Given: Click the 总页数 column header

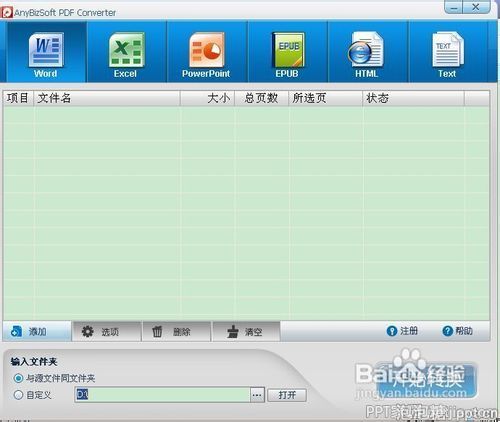Looking at the screenshot, I should [x=262, y=98].
